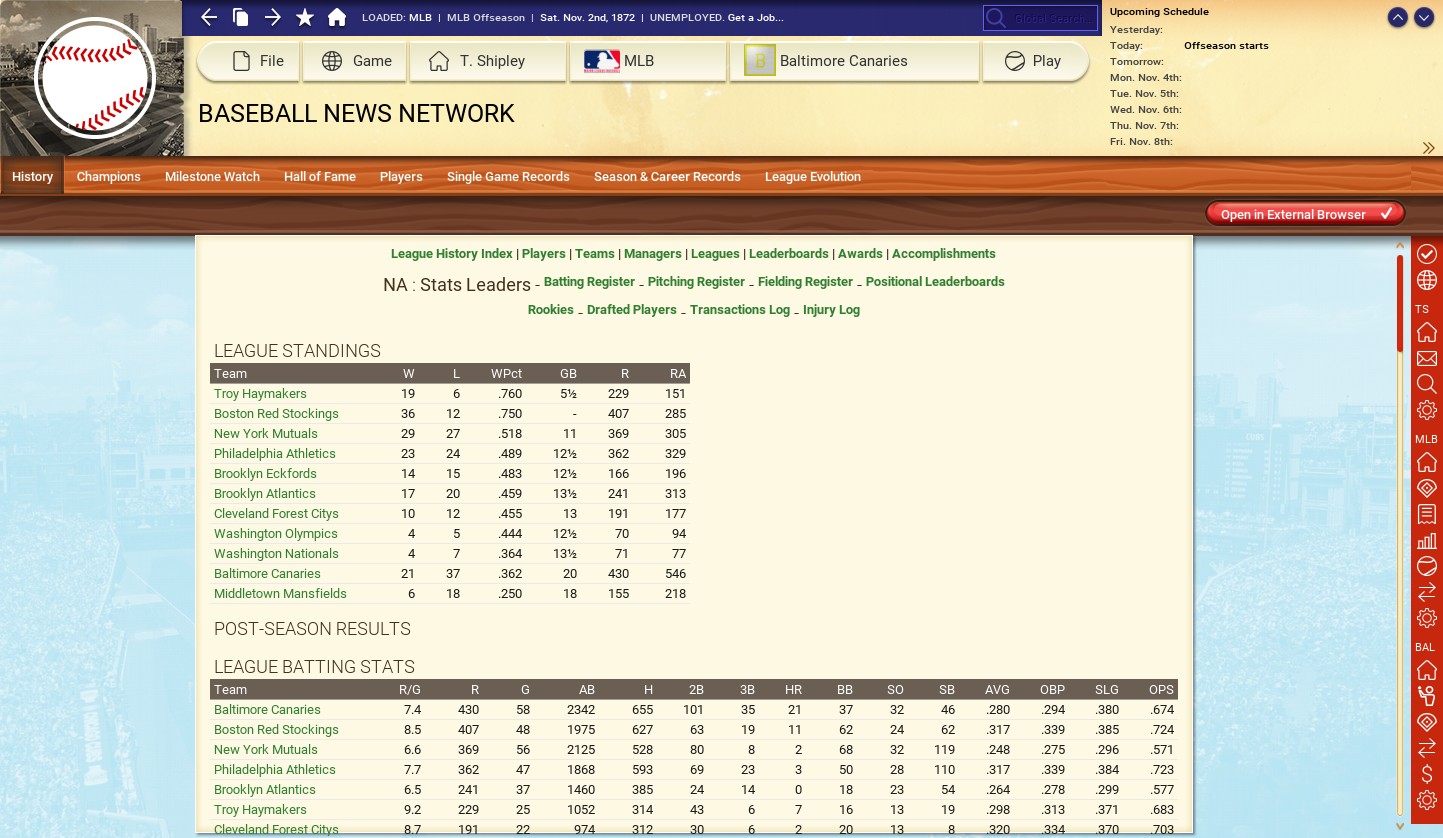Click the copy pages icon in top bar
The height and width of the screenshot is (838, 1443).
[240, 17]
